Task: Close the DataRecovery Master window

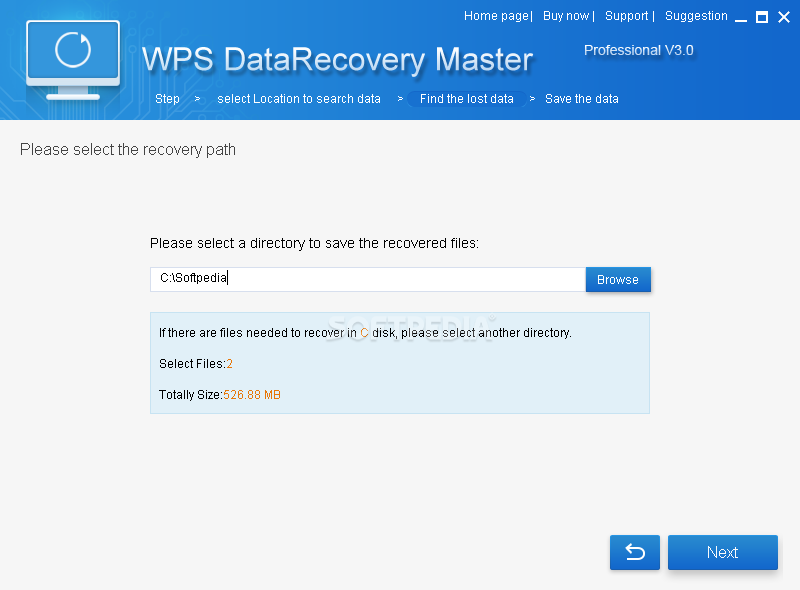Action: click(784, 17)
